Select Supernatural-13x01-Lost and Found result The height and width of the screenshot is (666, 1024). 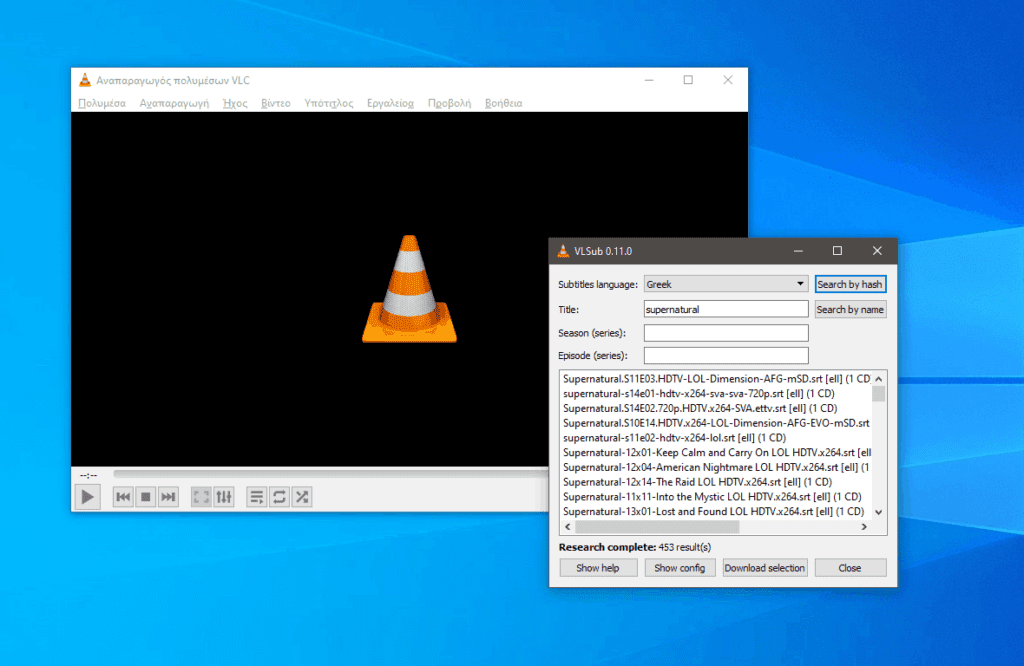(x=716, y=511)
